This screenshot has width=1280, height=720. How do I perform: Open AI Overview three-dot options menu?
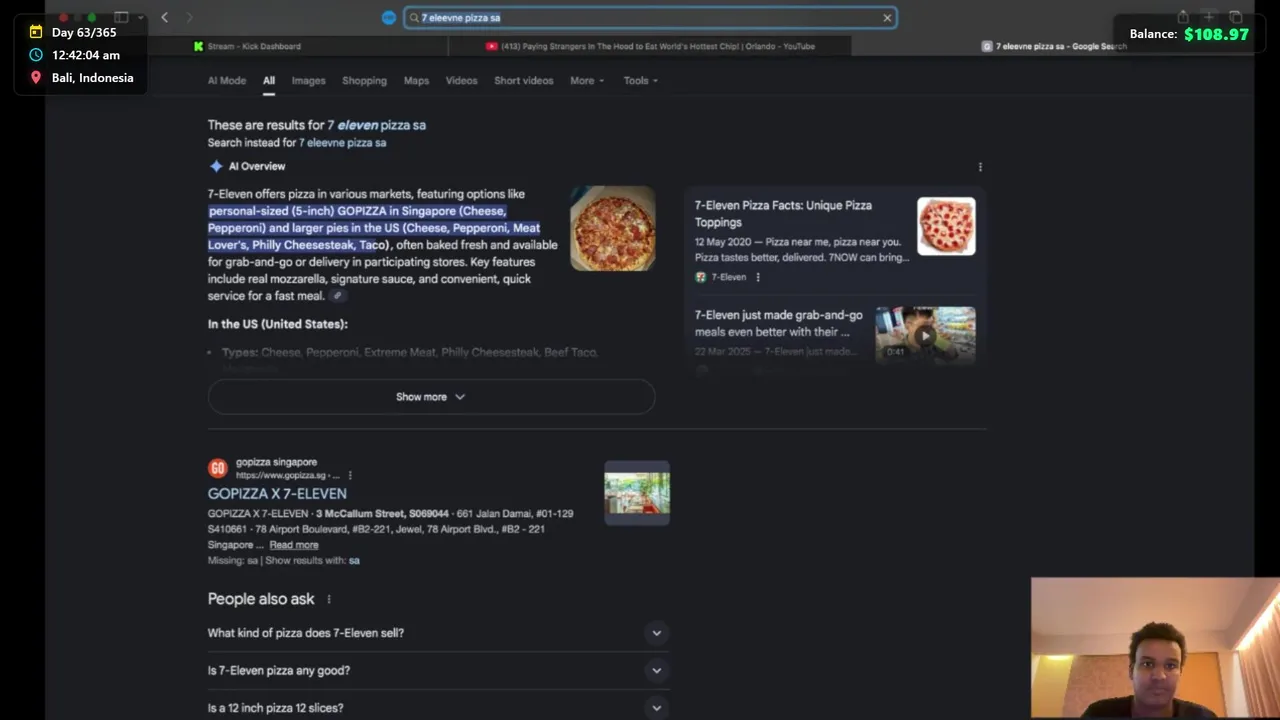pyautogui.click(x=980, y=167)
